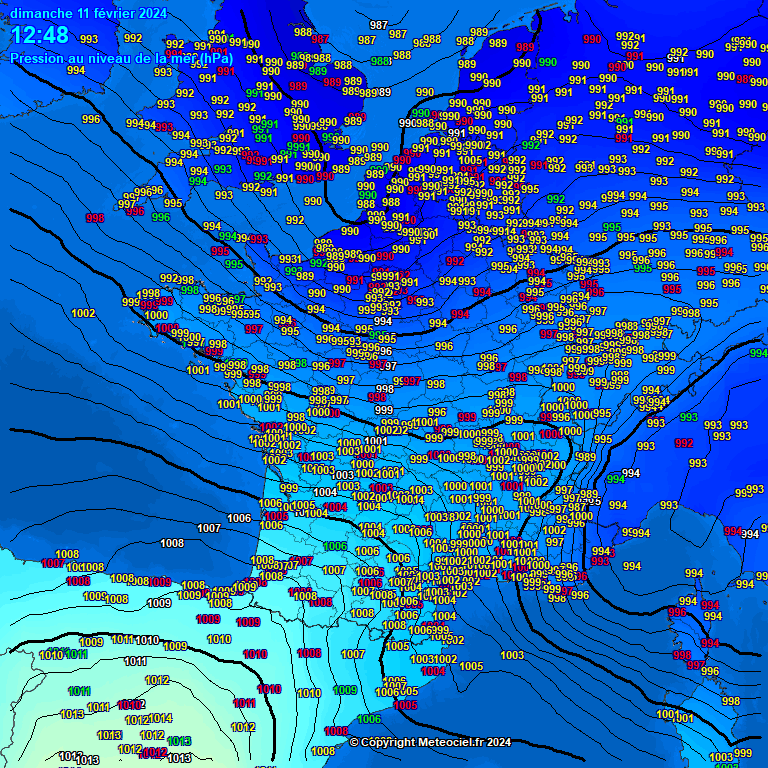The image size is (768, 768).
Task: Select the isolated 1002 reading off Brittany's west coast
Action: [x=83, y=314]
